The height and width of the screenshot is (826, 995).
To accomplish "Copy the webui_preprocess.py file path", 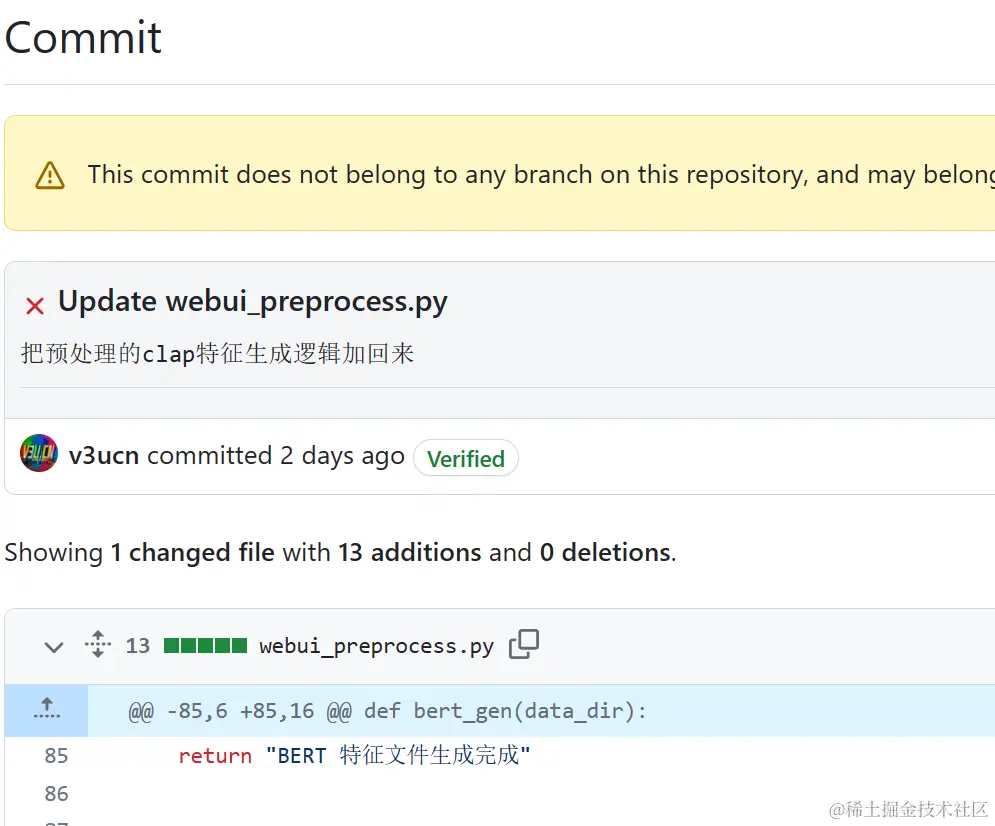I will (523, 645).
